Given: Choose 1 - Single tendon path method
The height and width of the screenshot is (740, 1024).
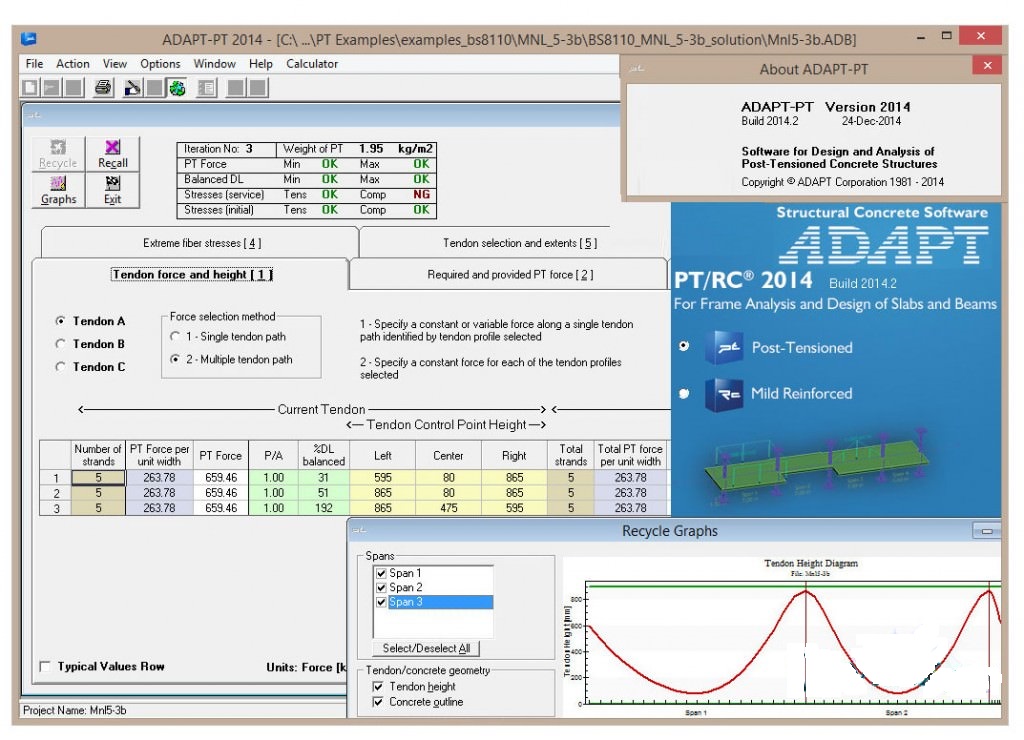Looking at the screenshot, I should tap(175, 336).
